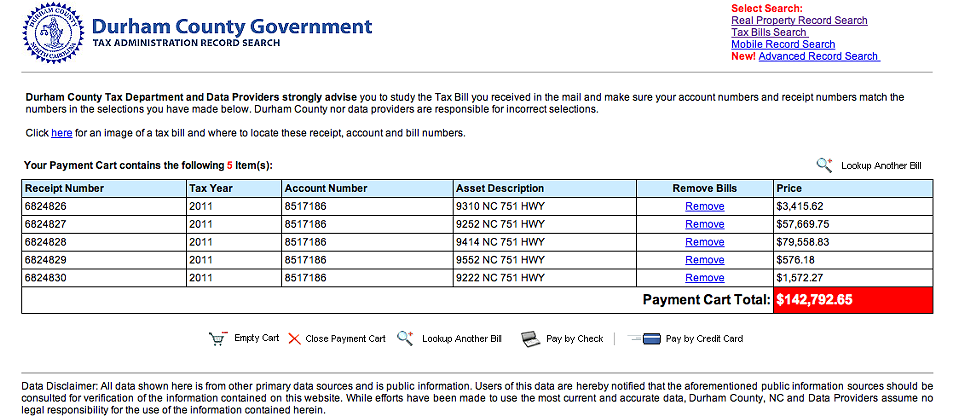
Task: Open Mobile Record Search link
Action: click(783, 45)
